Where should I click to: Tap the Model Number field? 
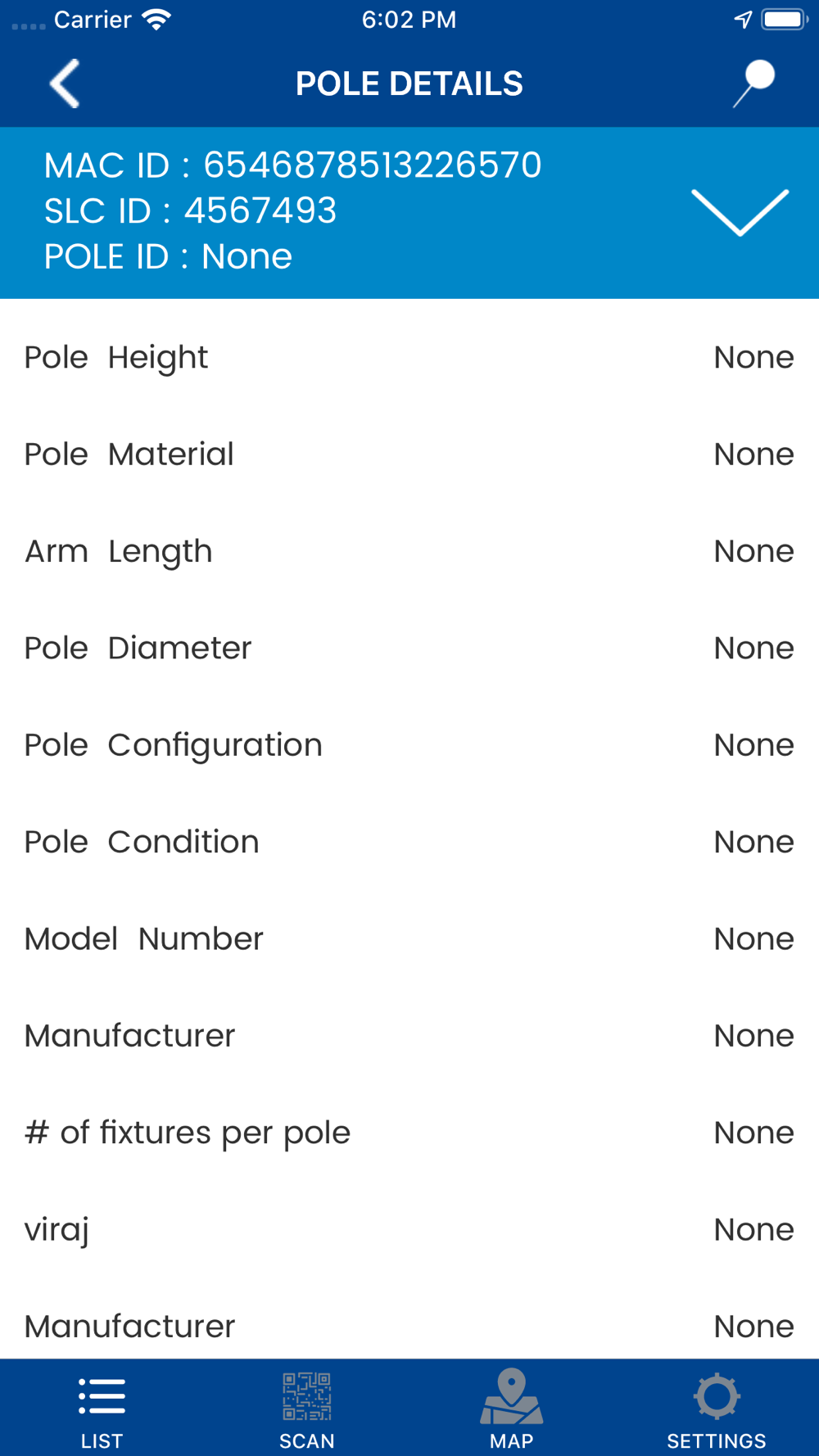tap(409, 939)
